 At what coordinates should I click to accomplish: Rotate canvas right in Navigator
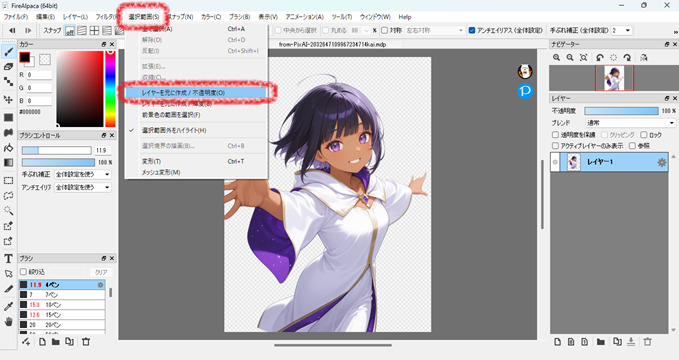[627, 58]
